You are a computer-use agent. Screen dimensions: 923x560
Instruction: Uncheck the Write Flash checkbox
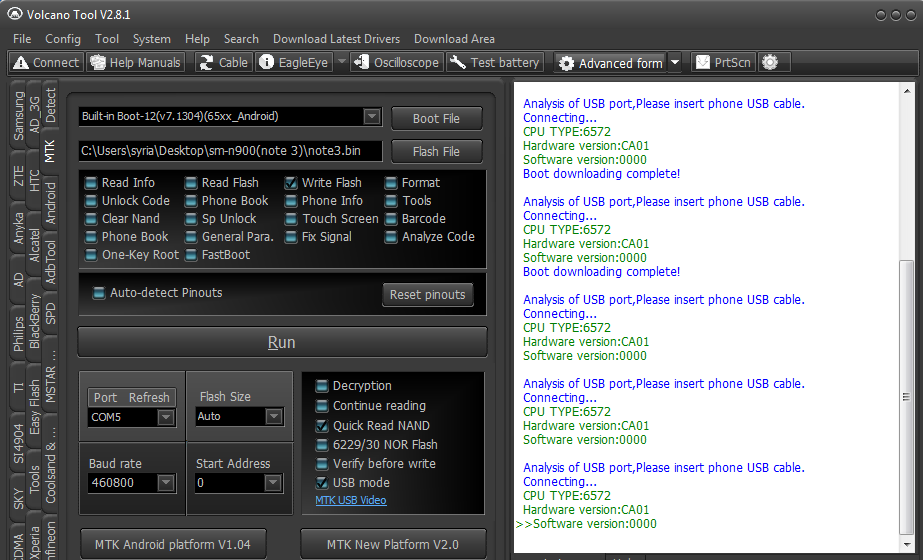[291, 183]
